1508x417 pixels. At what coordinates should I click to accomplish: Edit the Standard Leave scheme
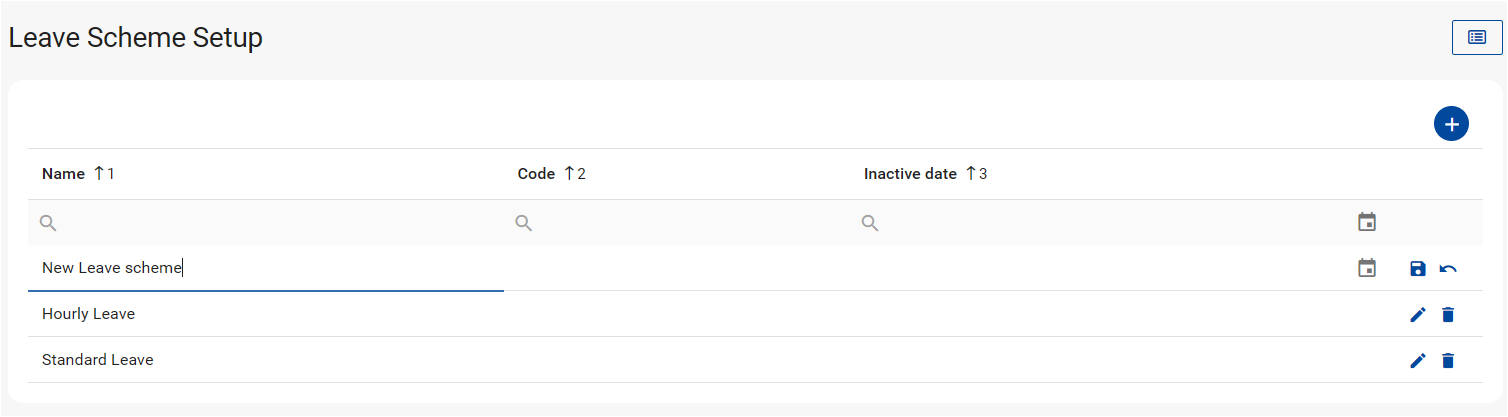click(1417, 360)
